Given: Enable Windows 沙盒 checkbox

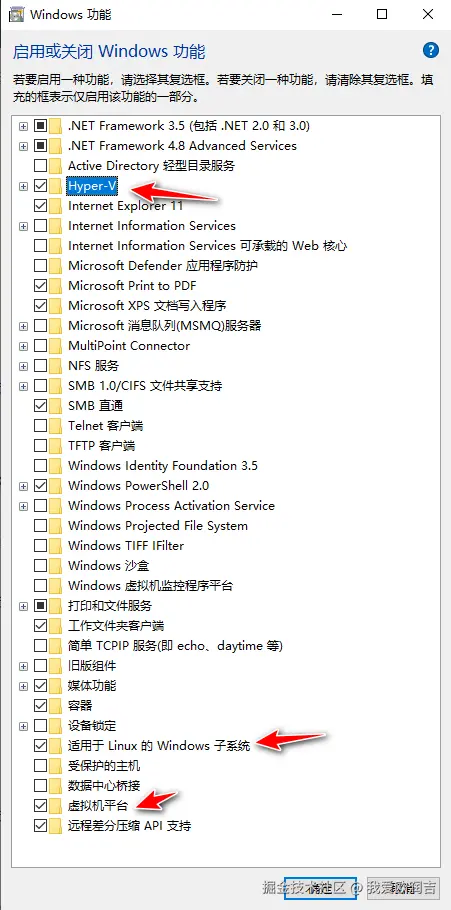Looking at the screenshot, I should tap(41, 565).
